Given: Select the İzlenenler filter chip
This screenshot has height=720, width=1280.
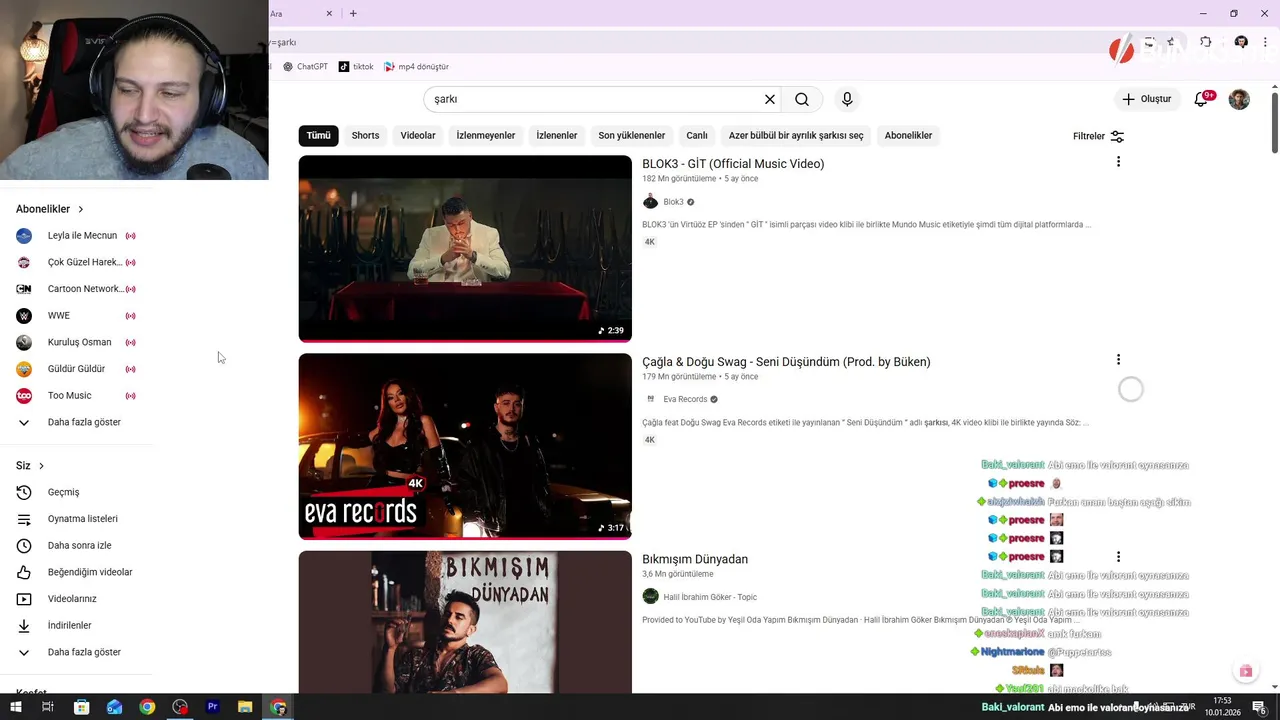Looking at the screenshot, I should [x=557, y=135].
